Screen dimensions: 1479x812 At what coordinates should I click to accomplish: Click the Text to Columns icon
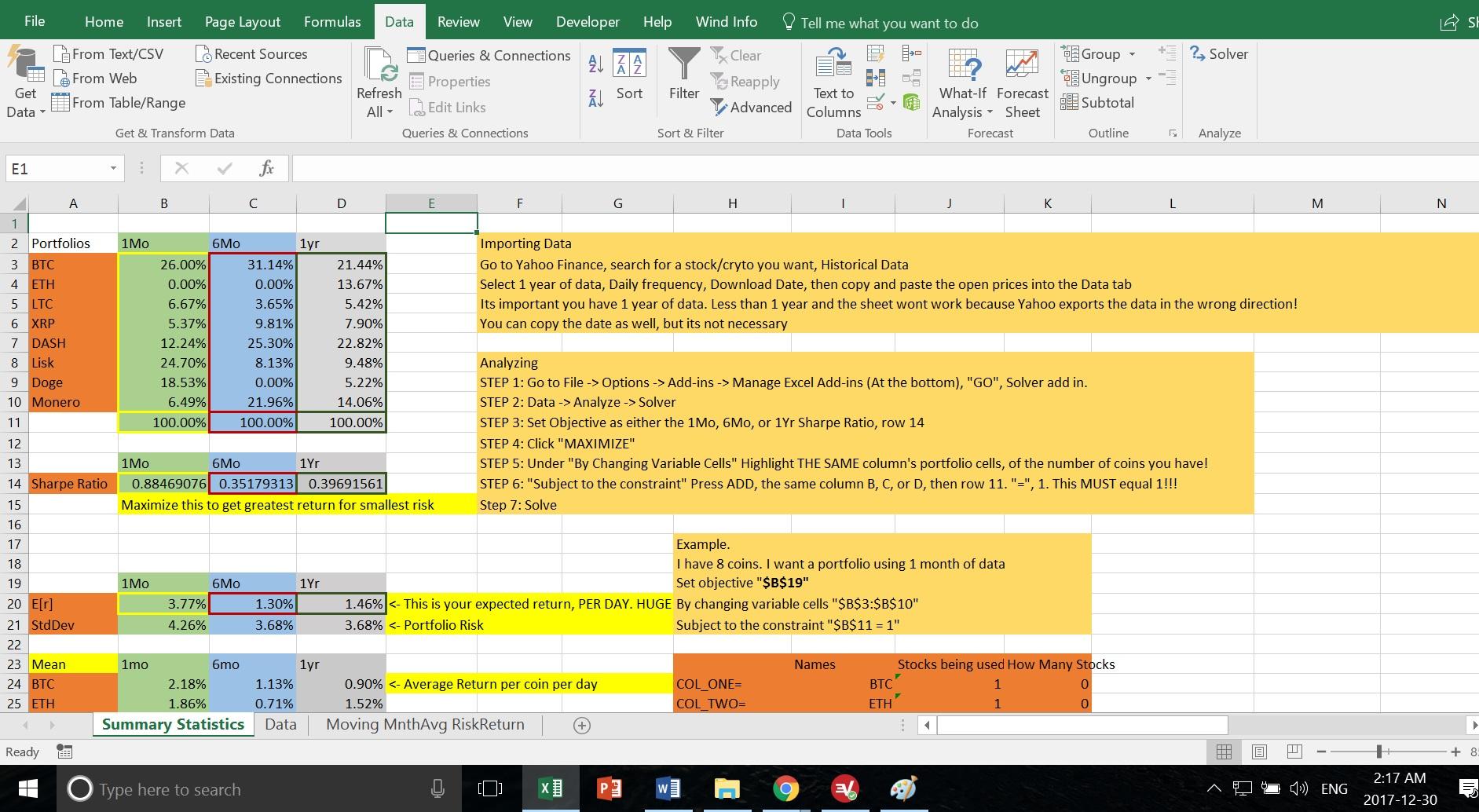click(833, 64)
